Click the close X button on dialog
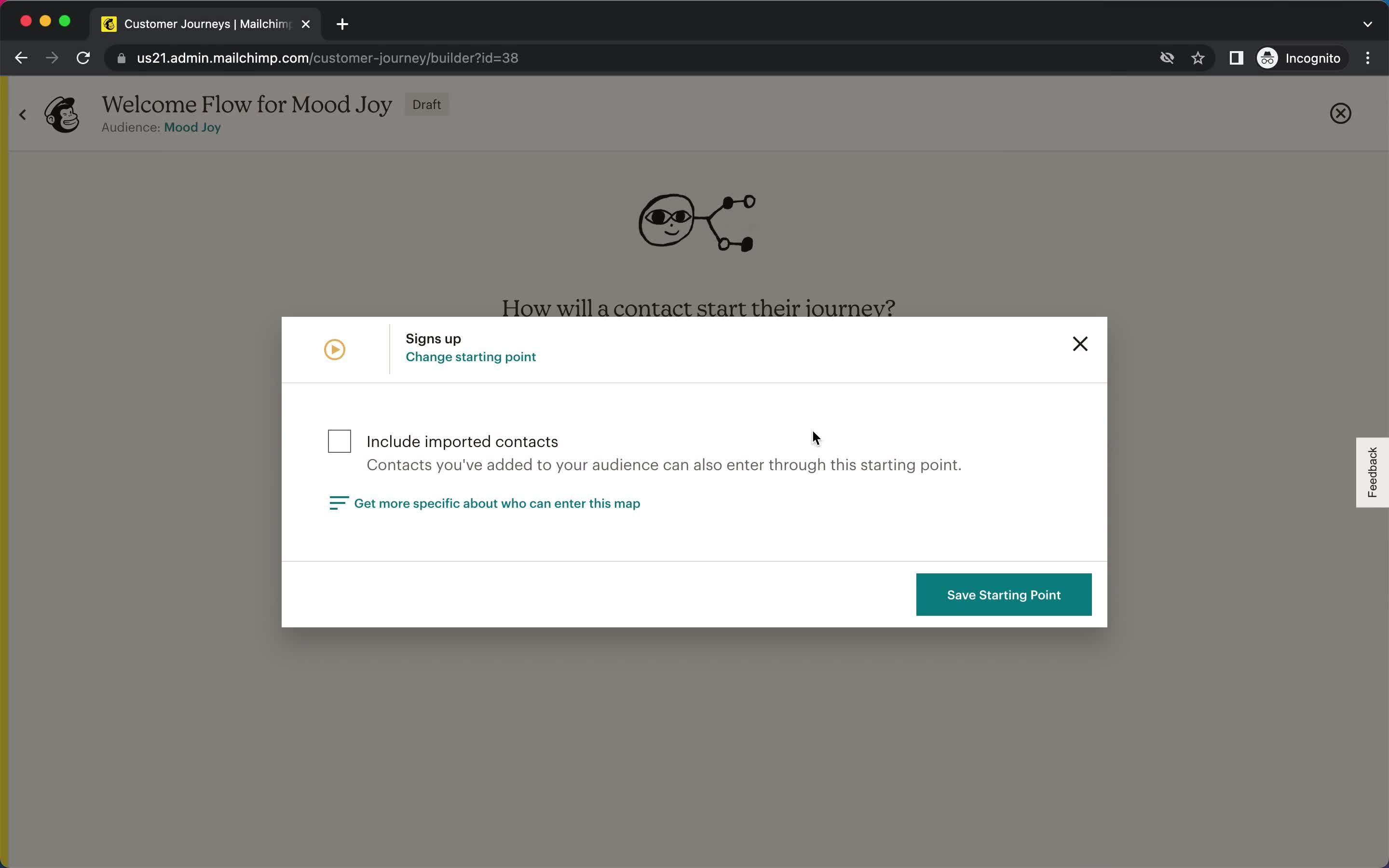The image size is (1389, 868). coord(1080,344)
